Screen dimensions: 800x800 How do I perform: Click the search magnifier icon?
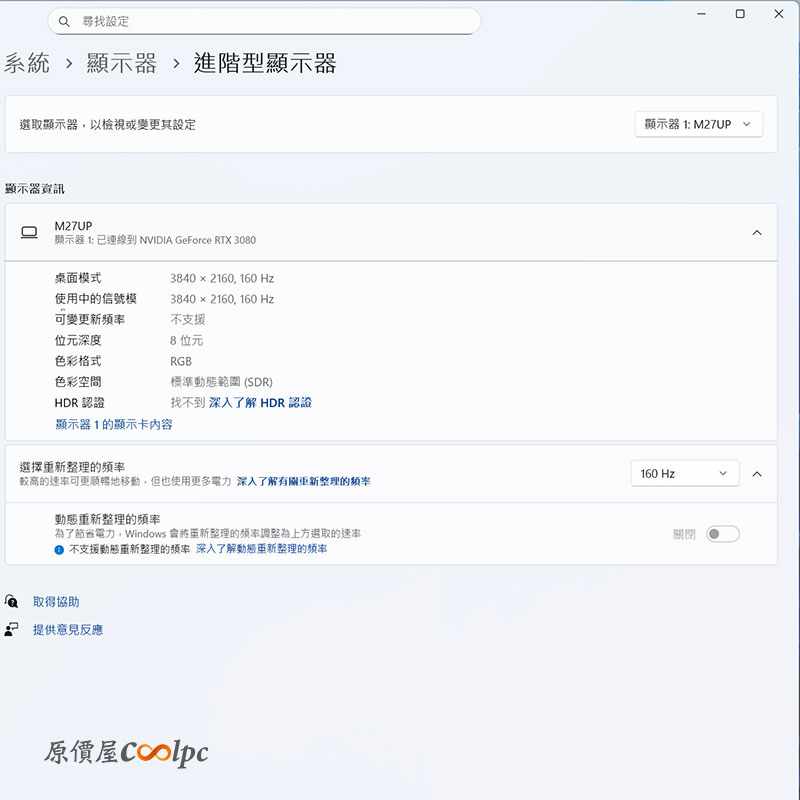coord(65,21)
